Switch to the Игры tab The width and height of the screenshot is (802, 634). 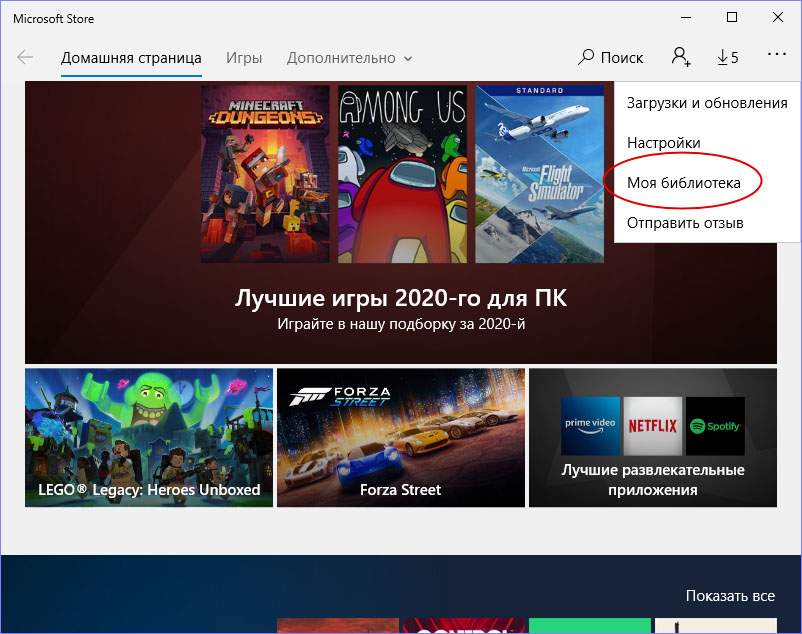[x=244, y=58]
